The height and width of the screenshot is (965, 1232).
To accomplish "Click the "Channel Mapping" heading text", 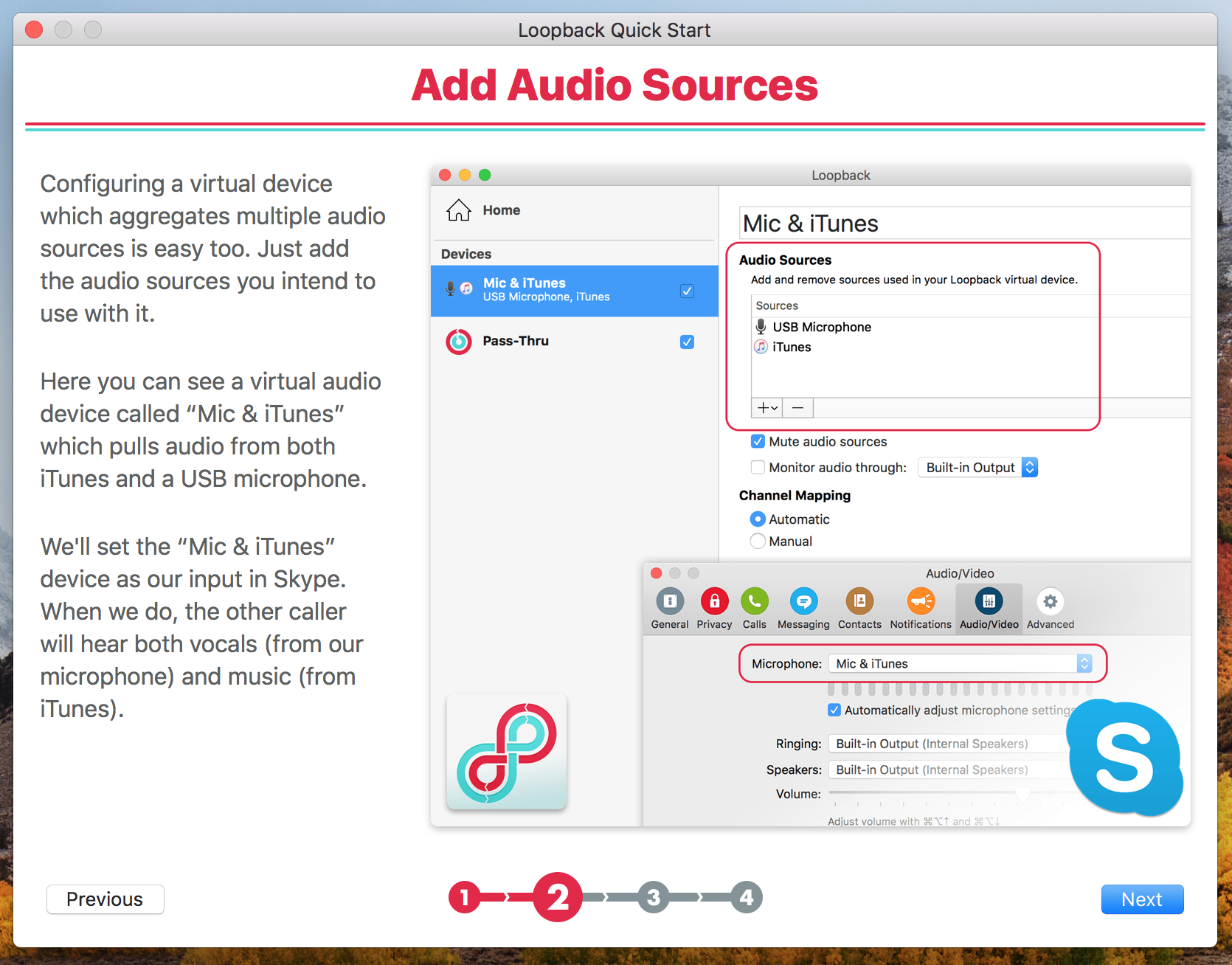I will point(795,495).
